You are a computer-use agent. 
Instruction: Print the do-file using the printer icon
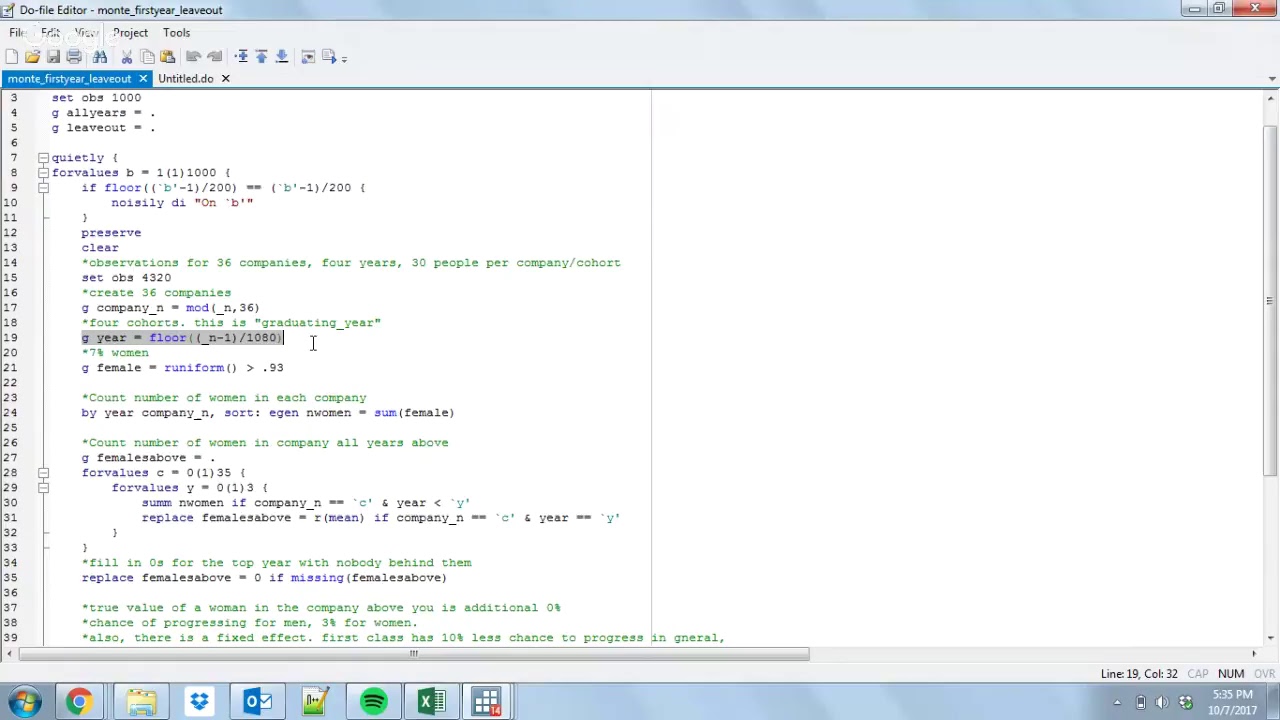(74, 57)
